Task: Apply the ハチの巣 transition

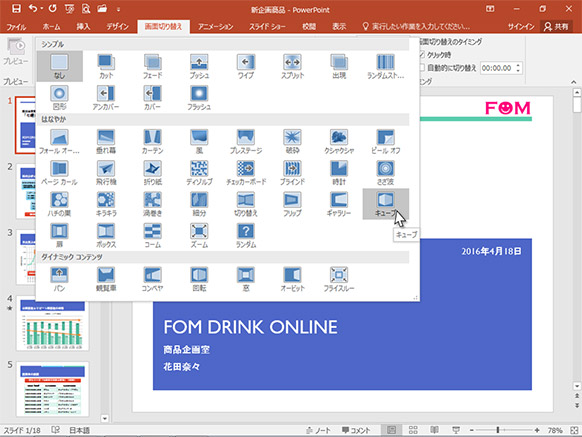Action: tap(59, 204)
